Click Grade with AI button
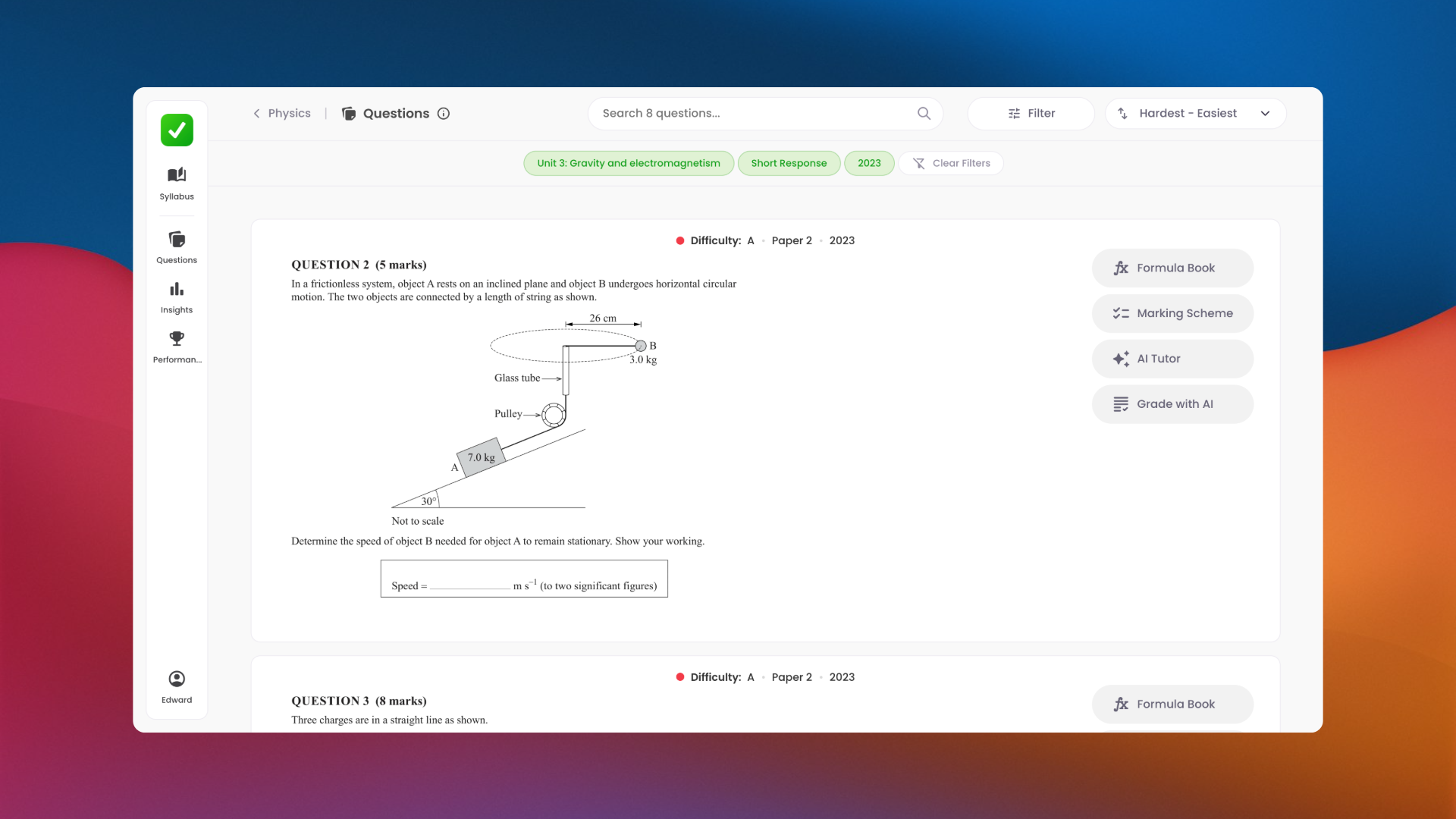 pos(1172,404)
